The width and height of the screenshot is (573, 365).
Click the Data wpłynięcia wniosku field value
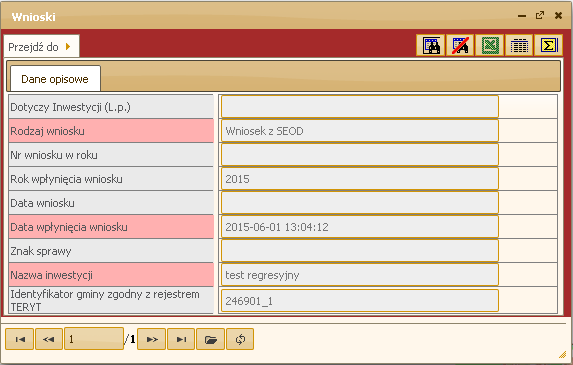point(360,227)
